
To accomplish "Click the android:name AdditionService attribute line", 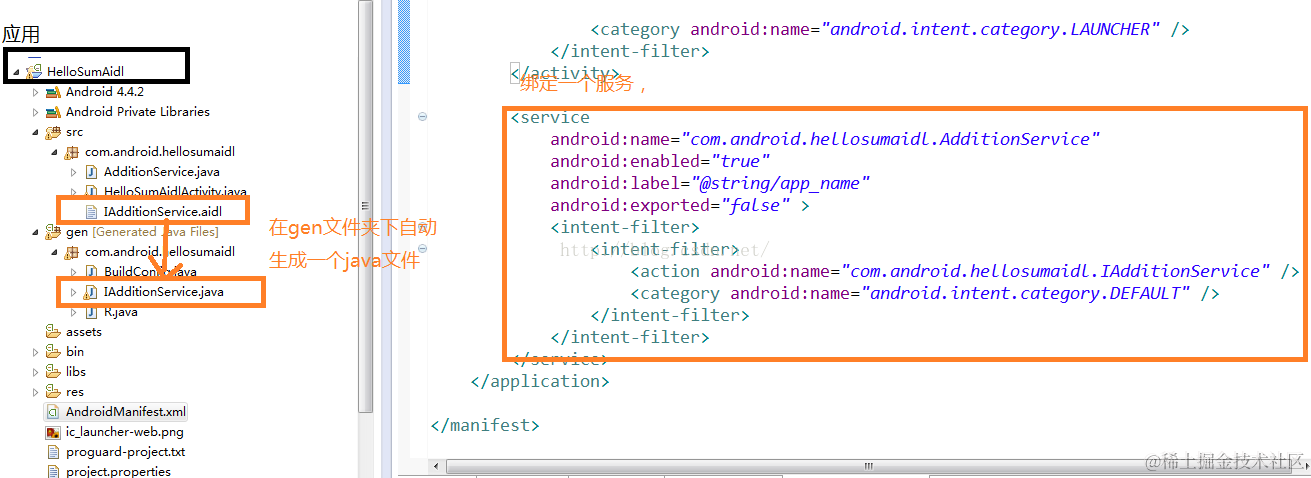I will point(825,139).
